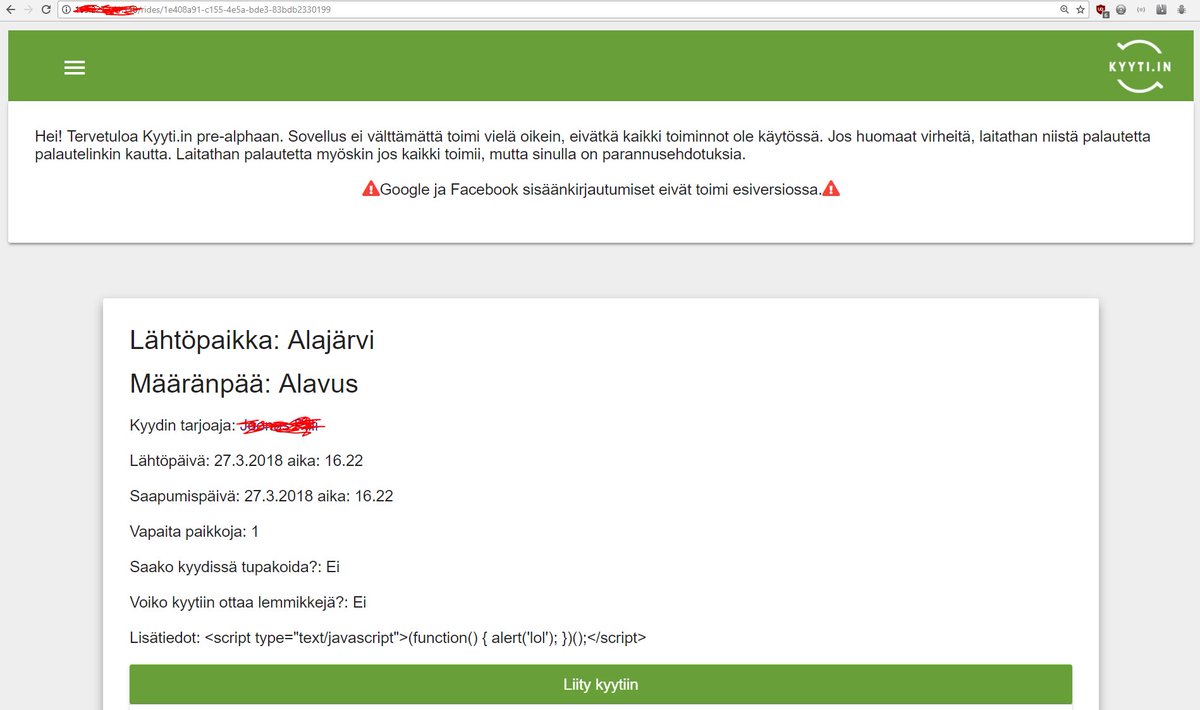The image size is (1200, 710).
Task: Click the left warning triangle icon
Action: click(x=370, y=189)
